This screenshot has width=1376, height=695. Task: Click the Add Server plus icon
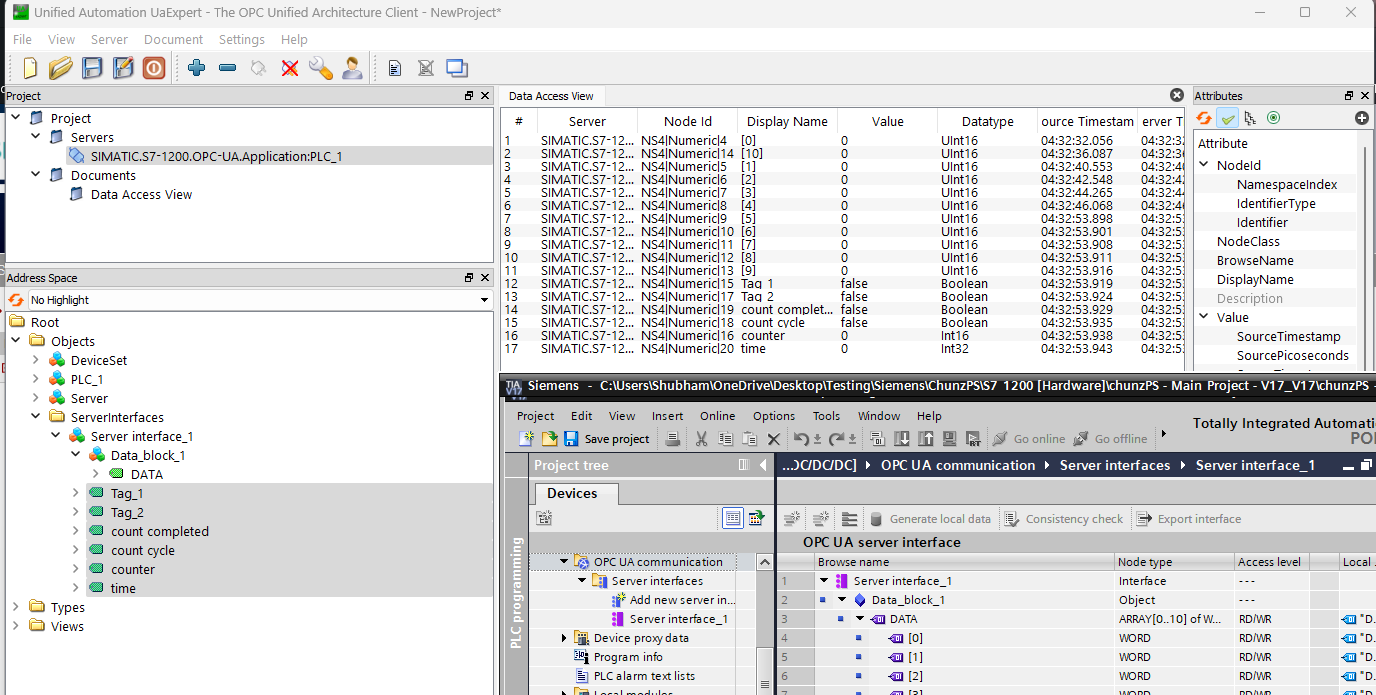(x=196, y=68)
